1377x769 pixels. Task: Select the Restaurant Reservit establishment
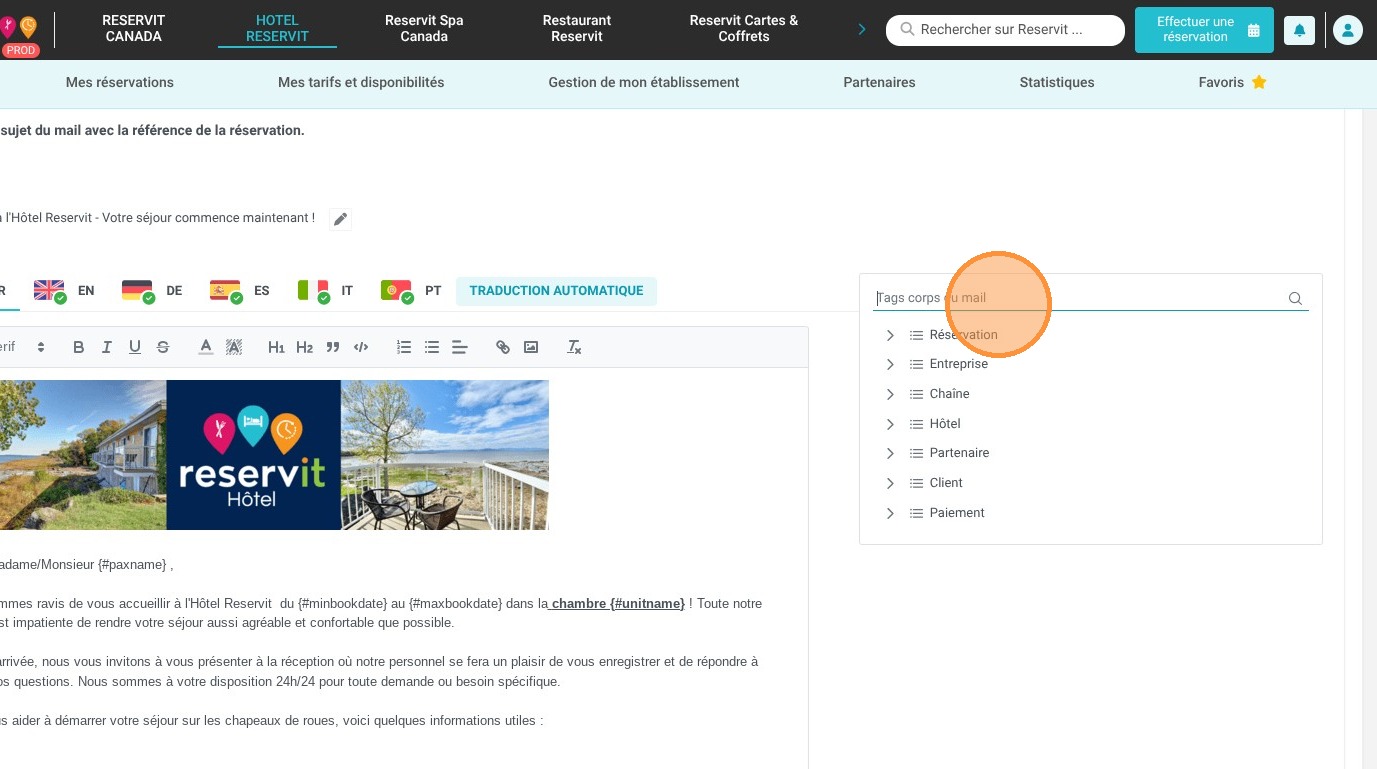tap(577, 28)
